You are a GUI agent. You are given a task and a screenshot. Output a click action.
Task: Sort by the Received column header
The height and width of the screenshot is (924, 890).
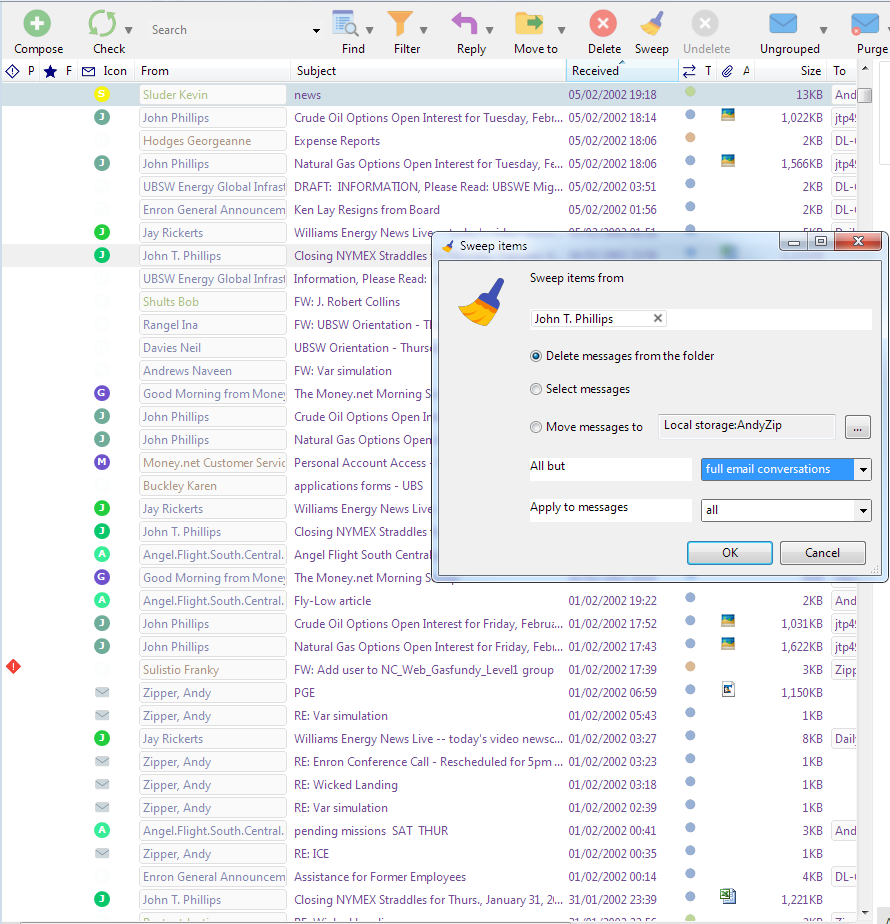[596, 71]
